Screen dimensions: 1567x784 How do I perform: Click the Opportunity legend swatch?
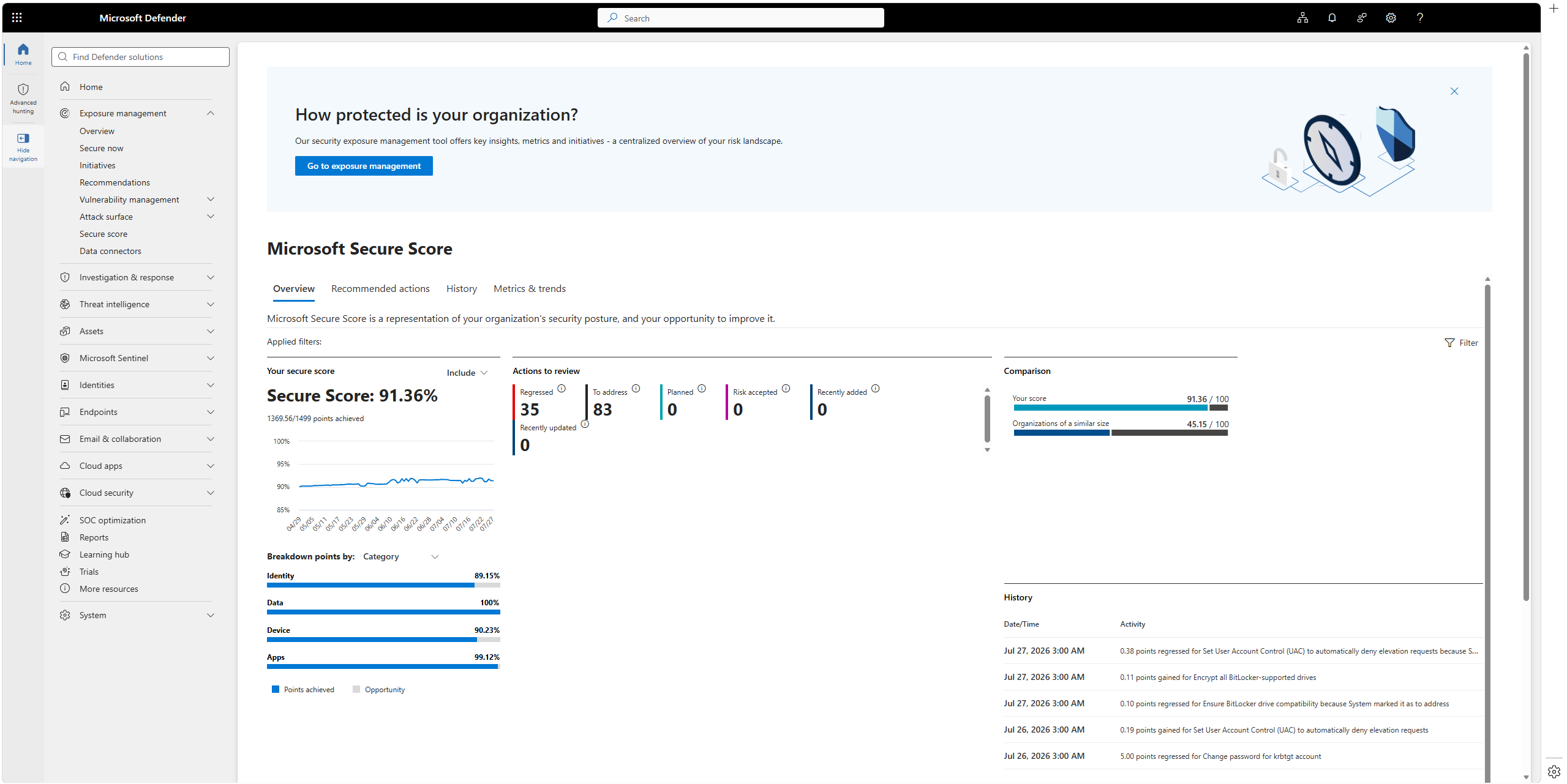[356, 689]
